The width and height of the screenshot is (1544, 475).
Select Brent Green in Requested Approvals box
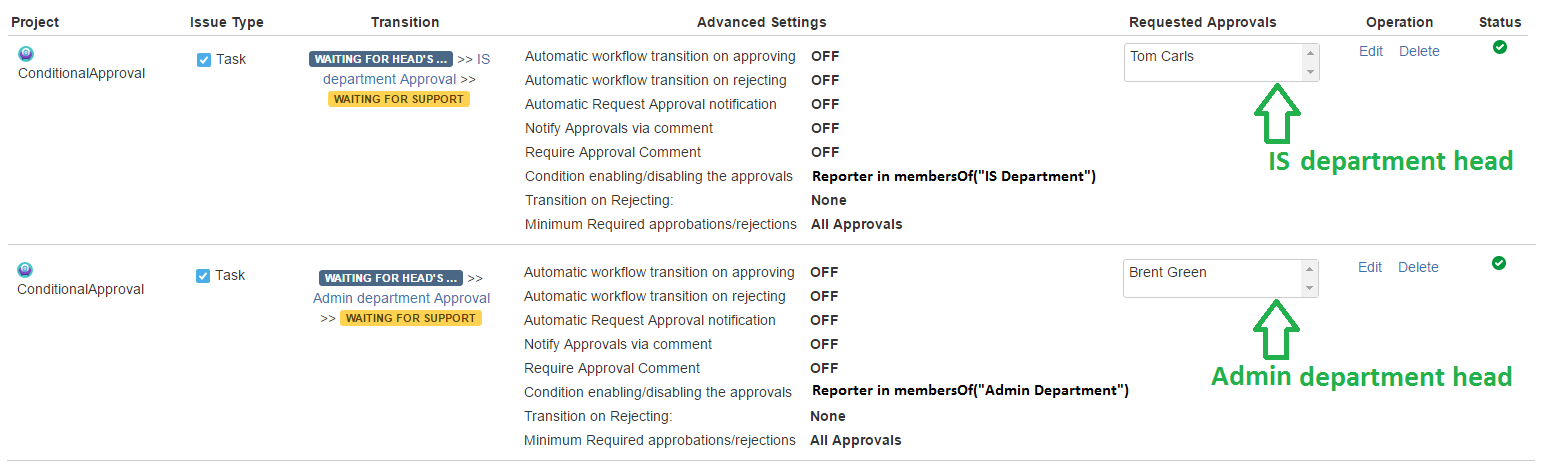(x=1167, y=272)
